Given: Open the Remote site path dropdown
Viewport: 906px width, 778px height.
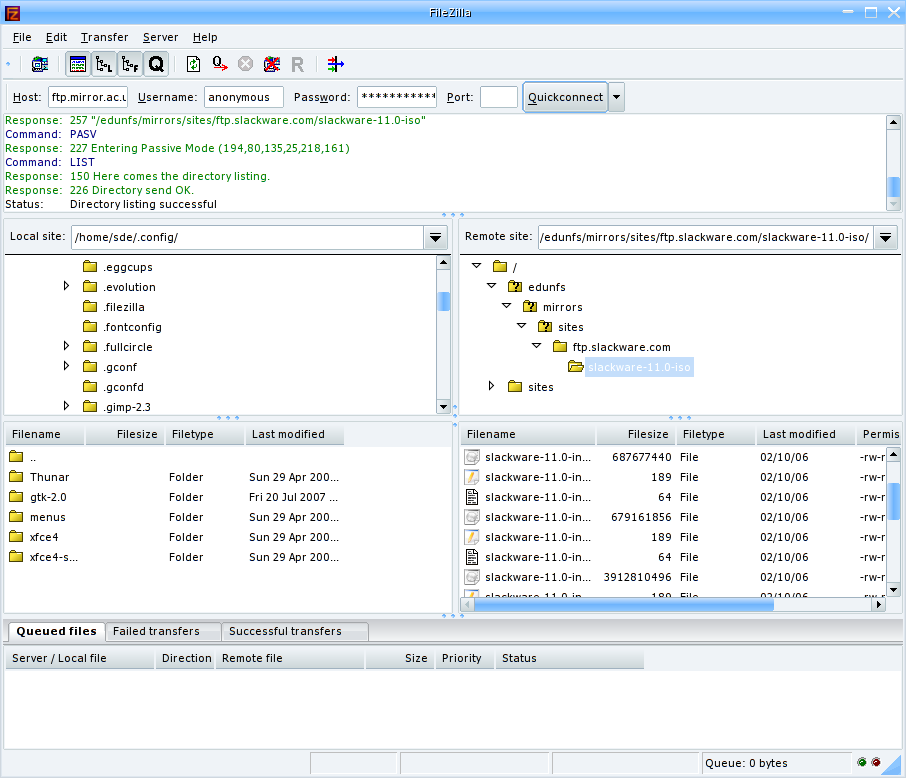Looking at the screenshot, I should tap(886, 238).
